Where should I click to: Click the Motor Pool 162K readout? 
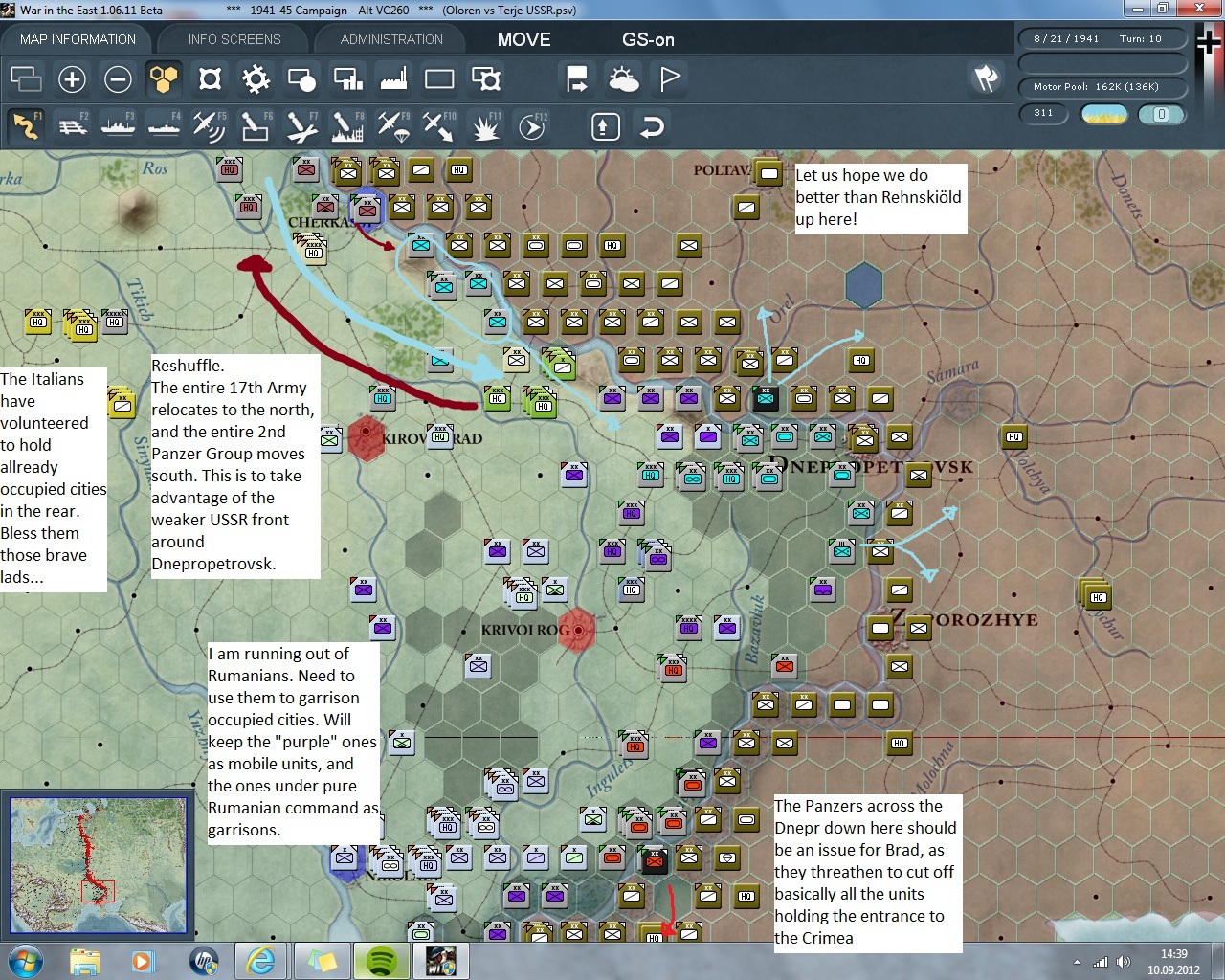pyautogui.click(x=1101, y=87)
